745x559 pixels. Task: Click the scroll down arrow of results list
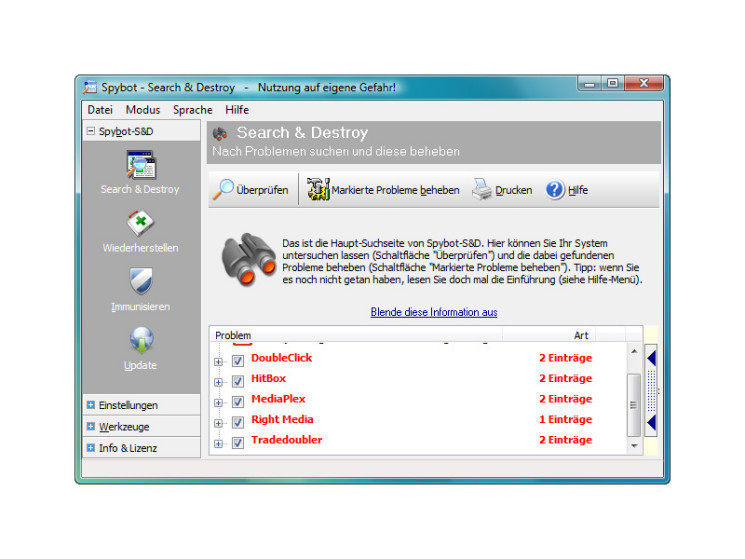[634, 445]
